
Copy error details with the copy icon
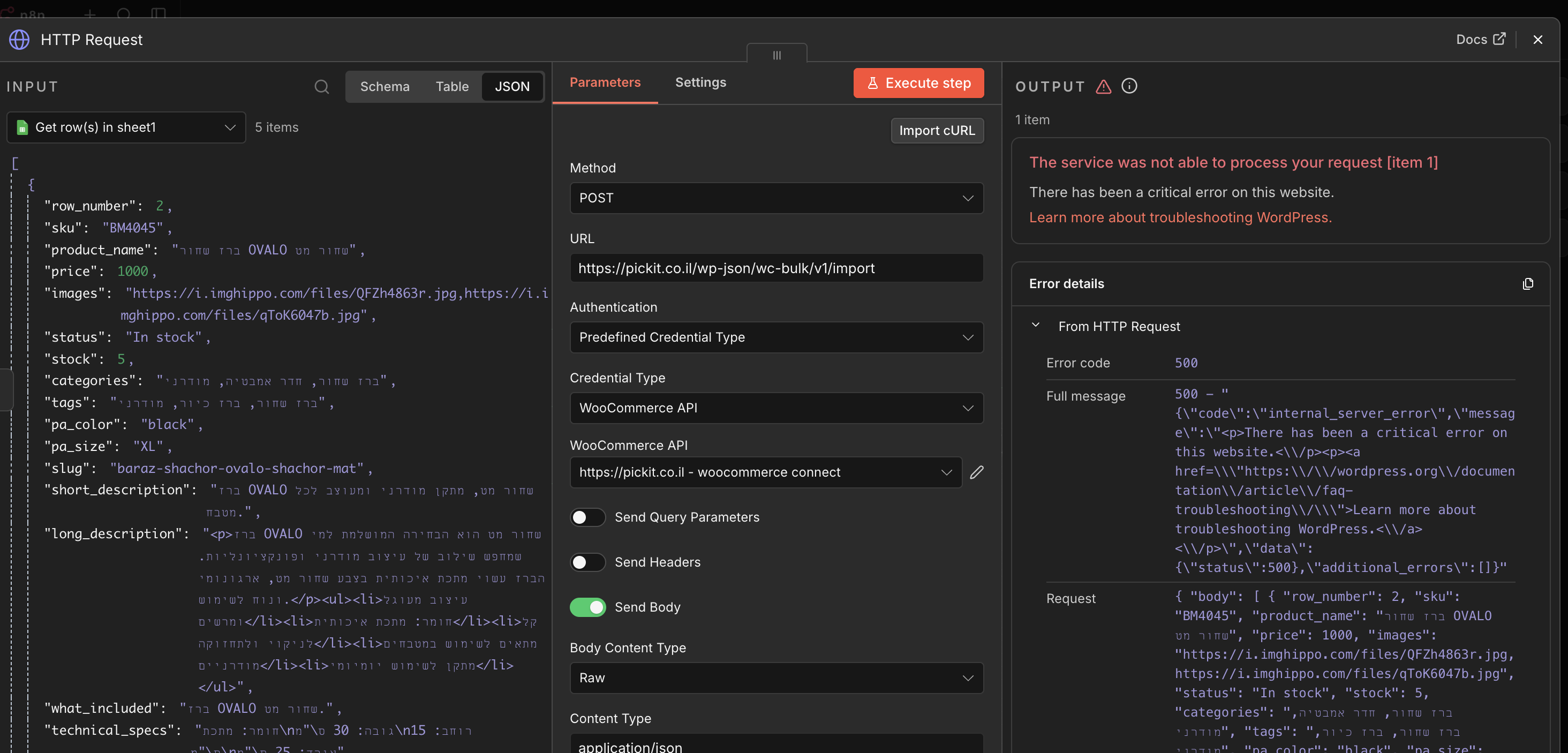(x=1527, y=284)
